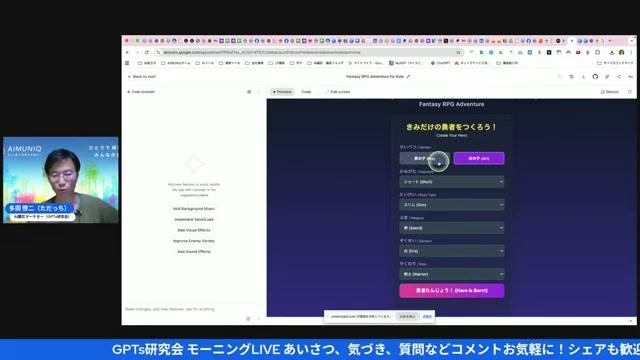Open Full screen preview mode
This screenshot has width=640, height=360.
click(338, 92)
